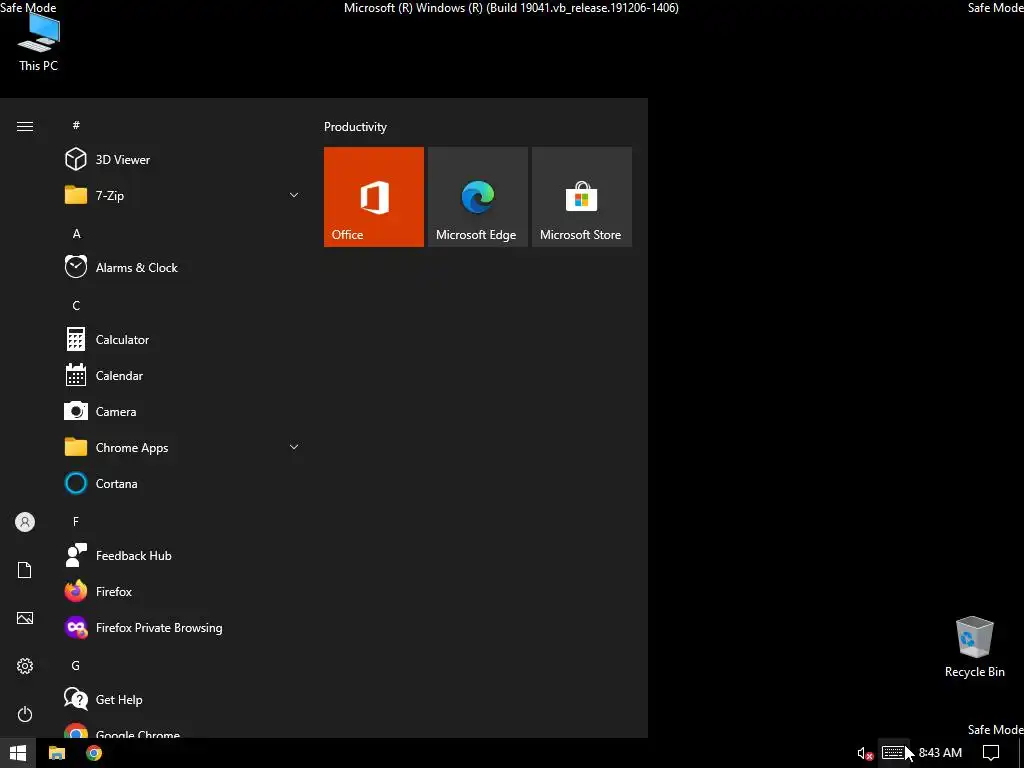Viewport: 1024px width, 768px height.
Task: Select the Recycle Bin desktop icon
Action: click(x=974, y=647)
